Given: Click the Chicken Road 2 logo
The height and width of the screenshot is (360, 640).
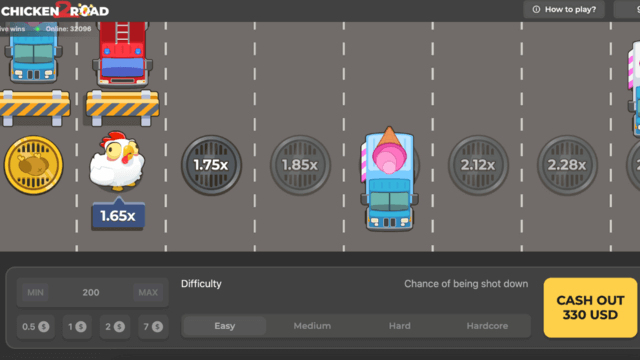Looking at the screenshot, I should click(55, 10).
